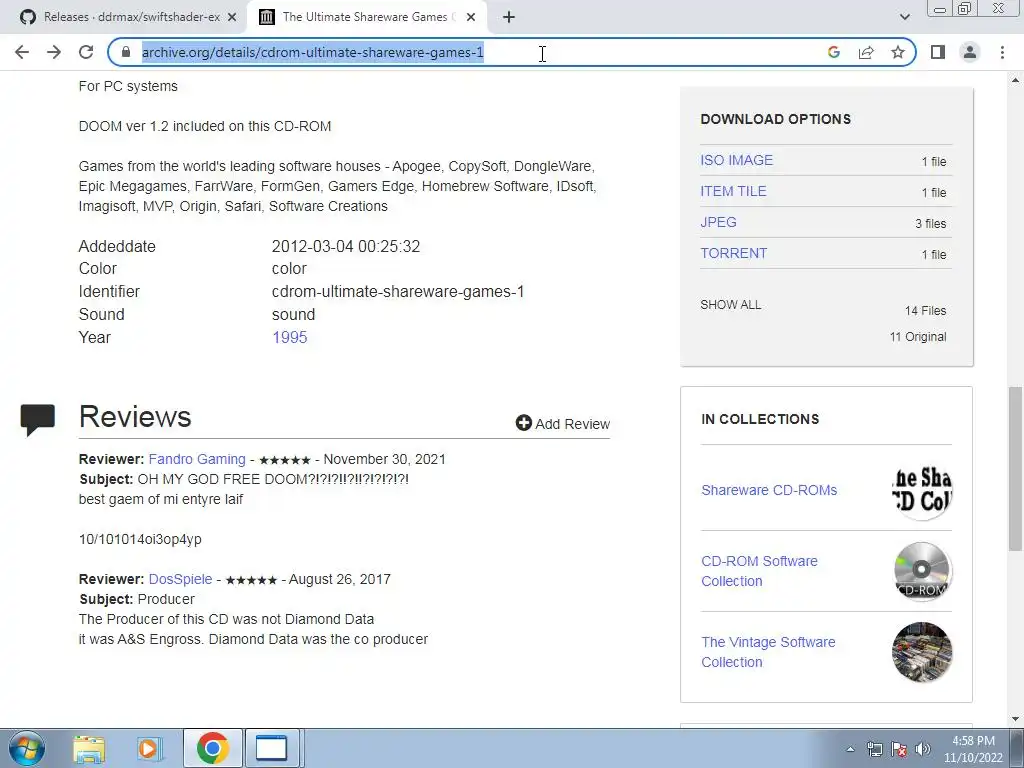
Task: Select the identifier cdrom-ultimate-shareware-games-1 text
Action: tap(398, 292)
